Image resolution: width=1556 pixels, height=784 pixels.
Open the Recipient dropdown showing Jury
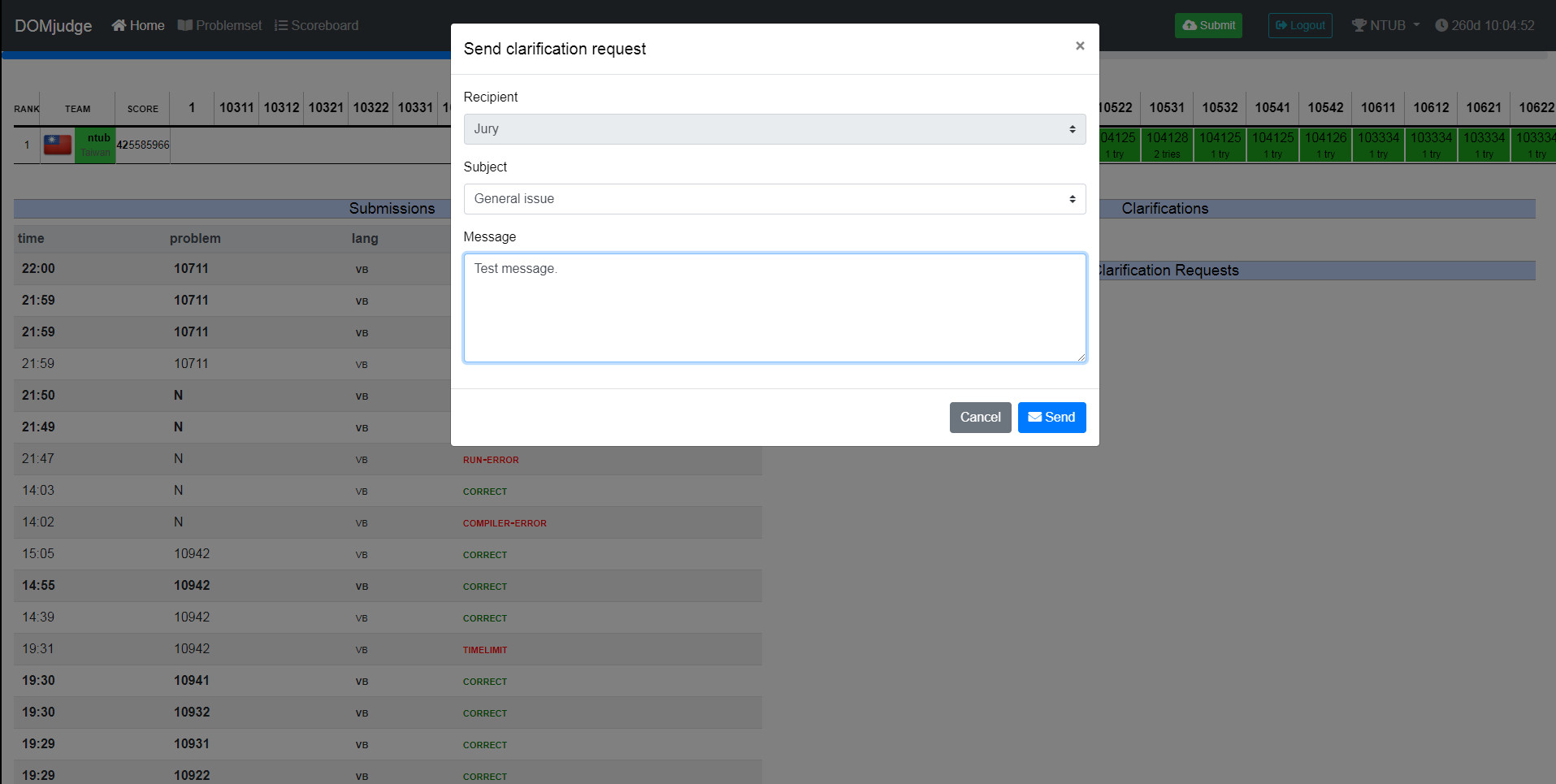coord(774,129)
